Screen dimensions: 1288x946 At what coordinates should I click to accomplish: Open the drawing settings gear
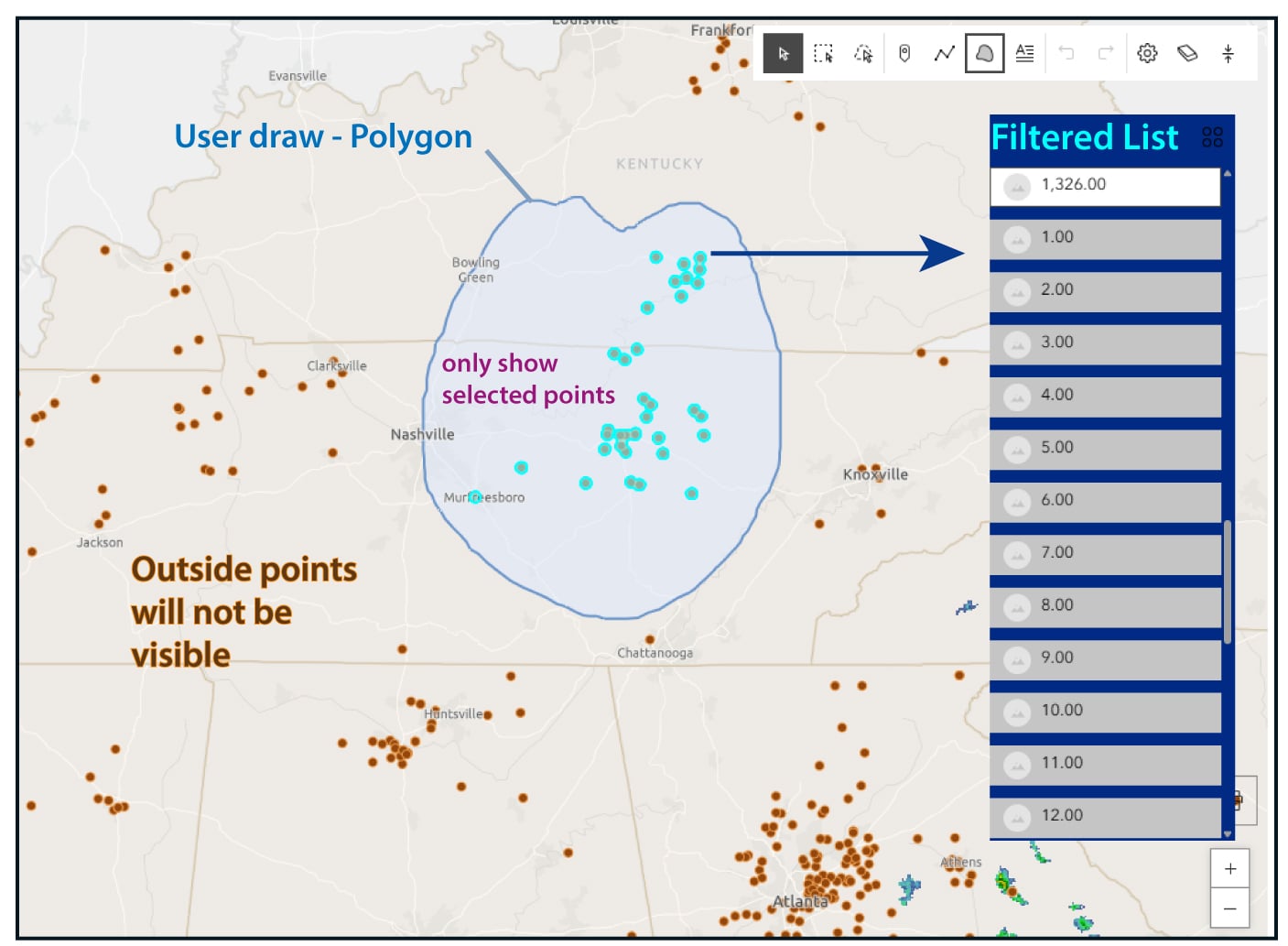pos(1147,53)
